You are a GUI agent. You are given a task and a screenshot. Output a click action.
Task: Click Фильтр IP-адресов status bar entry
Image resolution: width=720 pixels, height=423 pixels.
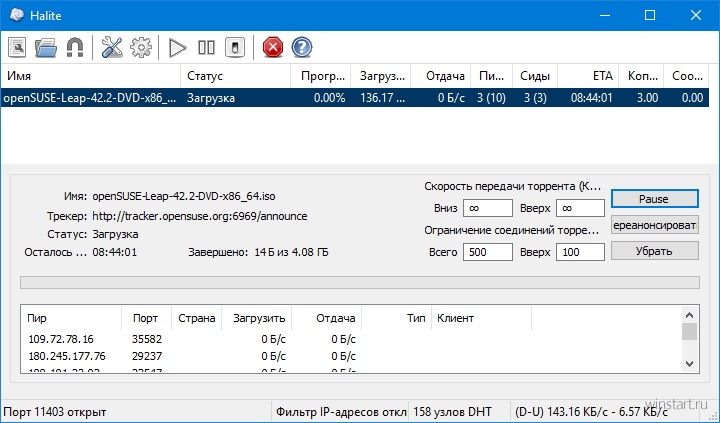(x=341, y=412)
